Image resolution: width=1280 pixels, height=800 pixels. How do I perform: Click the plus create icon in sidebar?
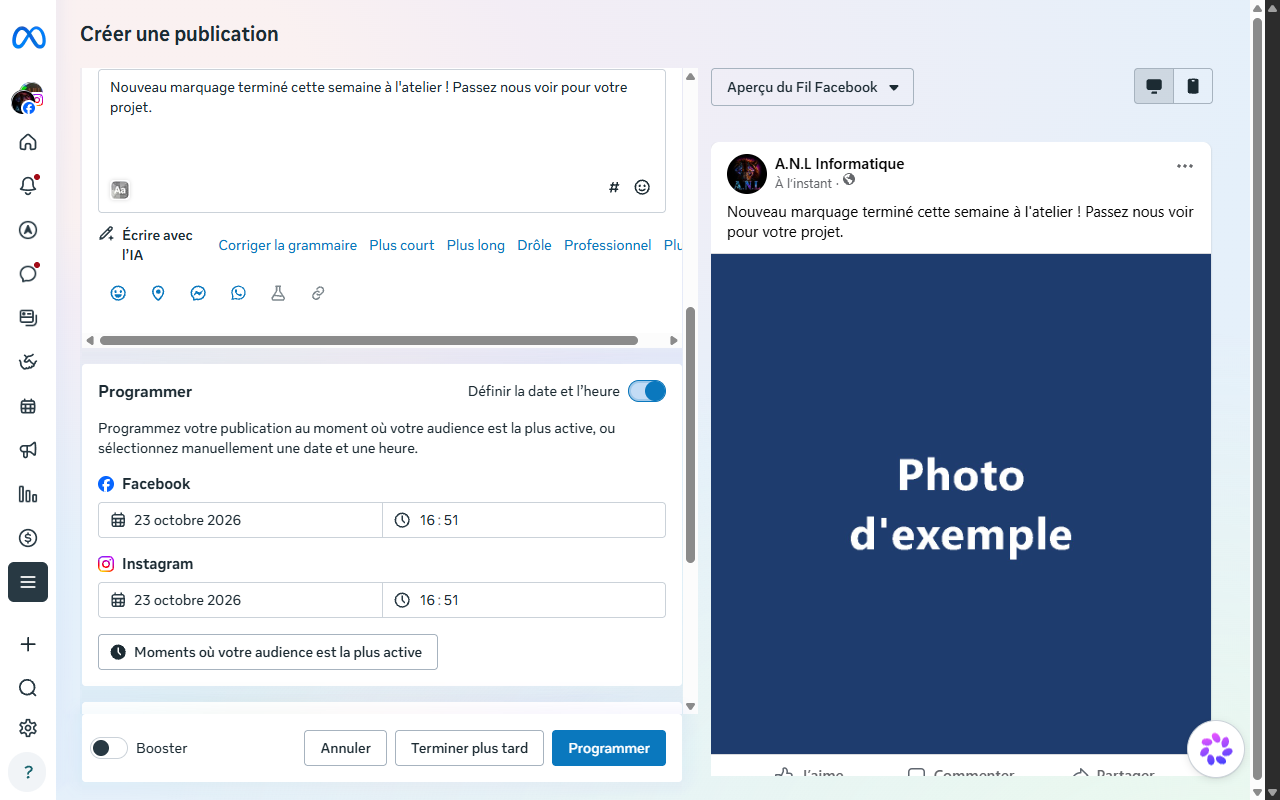[x=28, y=644]
